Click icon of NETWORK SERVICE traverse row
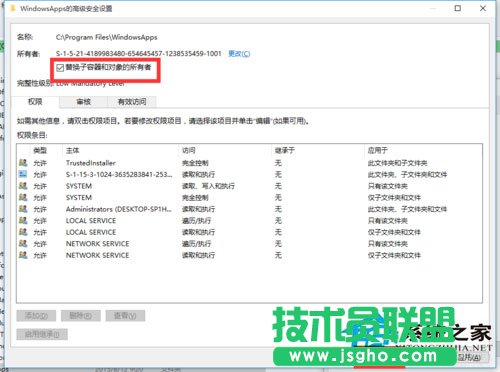 [23, 244]
